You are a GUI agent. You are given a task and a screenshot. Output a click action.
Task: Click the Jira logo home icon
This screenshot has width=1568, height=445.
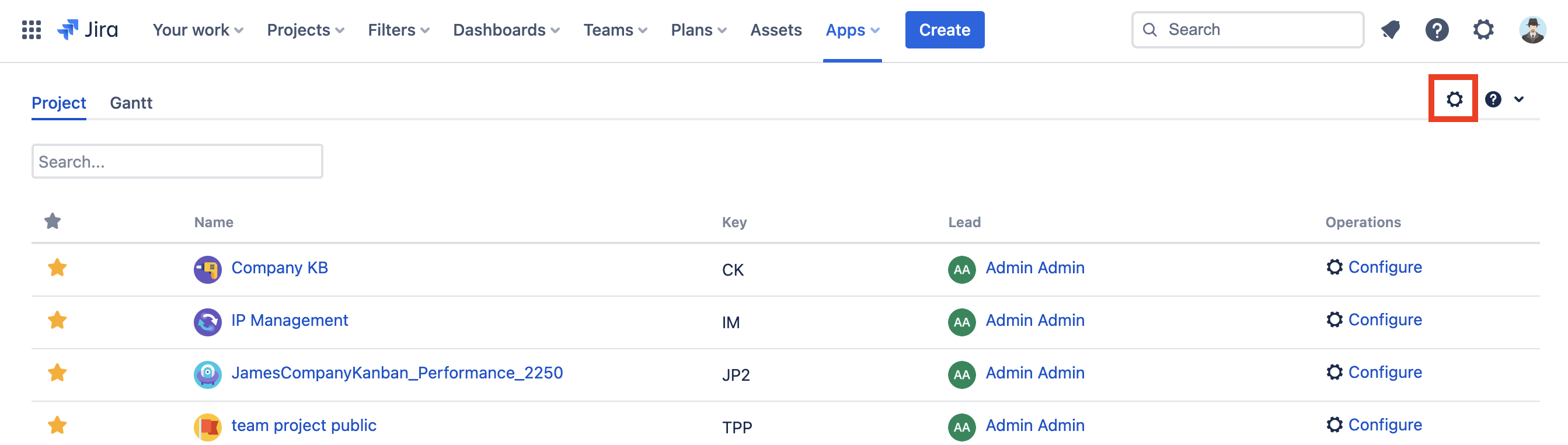tap(68, 30)
